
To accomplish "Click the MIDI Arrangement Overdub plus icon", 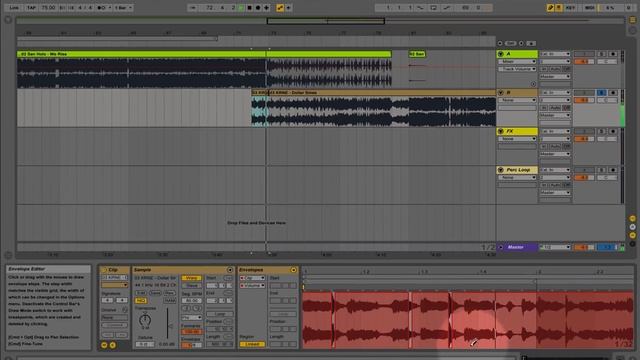I will tap(267, 7).
